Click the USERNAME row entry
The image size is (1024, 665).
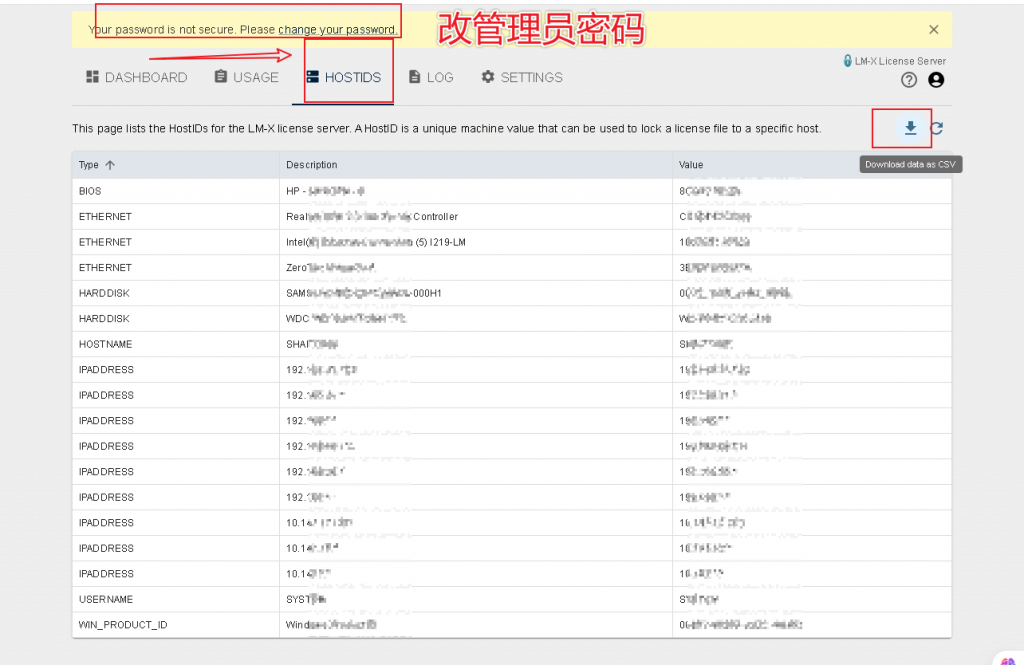105,599
